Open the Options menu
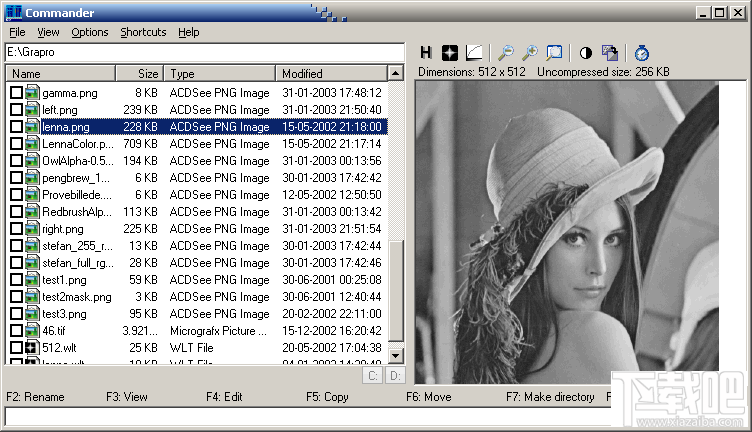 point(90,32)
